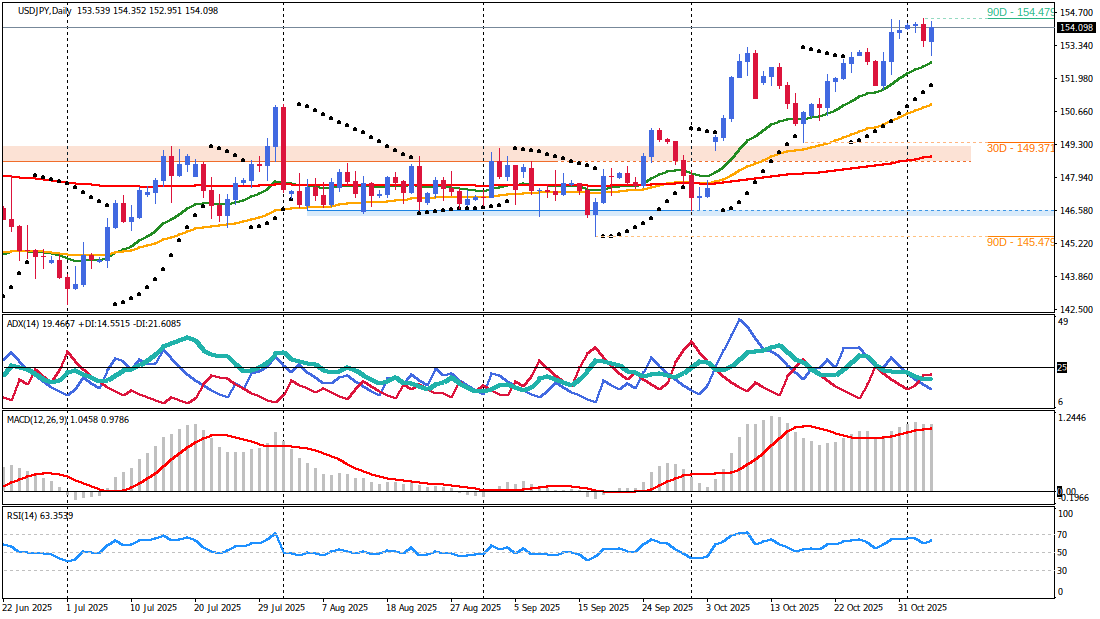Select the 90D - 154.479 resistance label
The image size is (1100, 619).
[x=1021, y=13]
